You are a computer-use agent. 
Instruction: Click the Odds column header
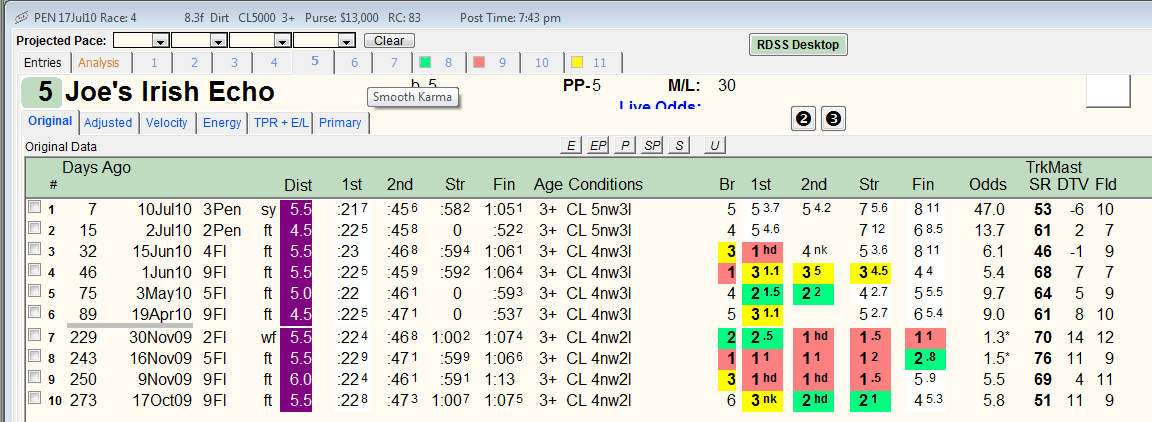point(987,185)
